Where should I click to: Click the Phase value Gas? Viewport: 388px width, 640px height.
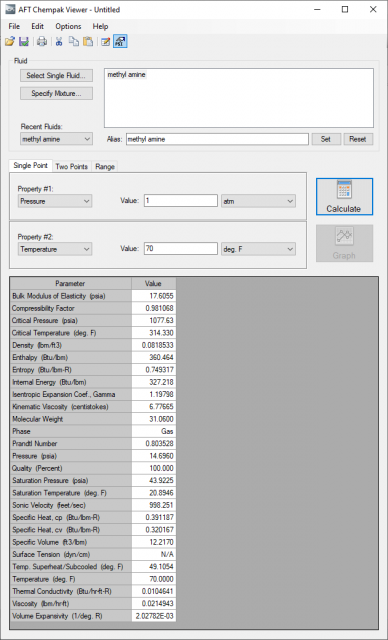153,431
